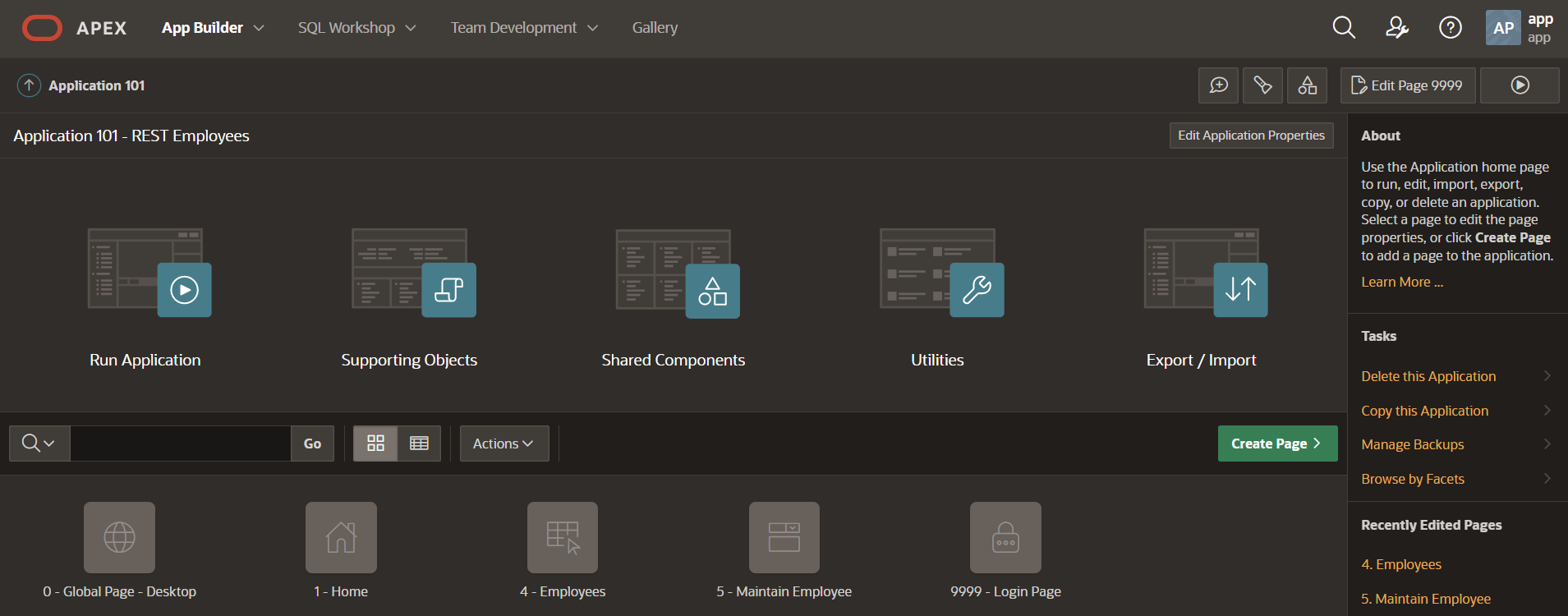Click the Feedback comment-plus icon
The width and height of the screenshot is (1568, 616).
click(x=1219, y=85)
